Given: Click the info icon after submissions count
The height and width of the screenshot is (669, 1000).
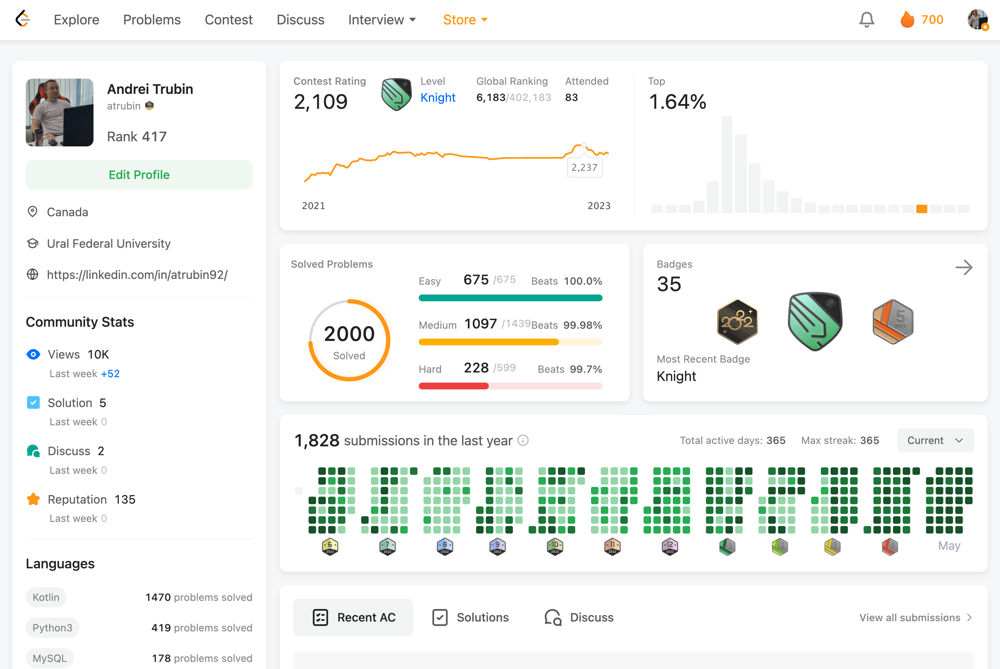Looking at the screenshot, I should 523,441.
